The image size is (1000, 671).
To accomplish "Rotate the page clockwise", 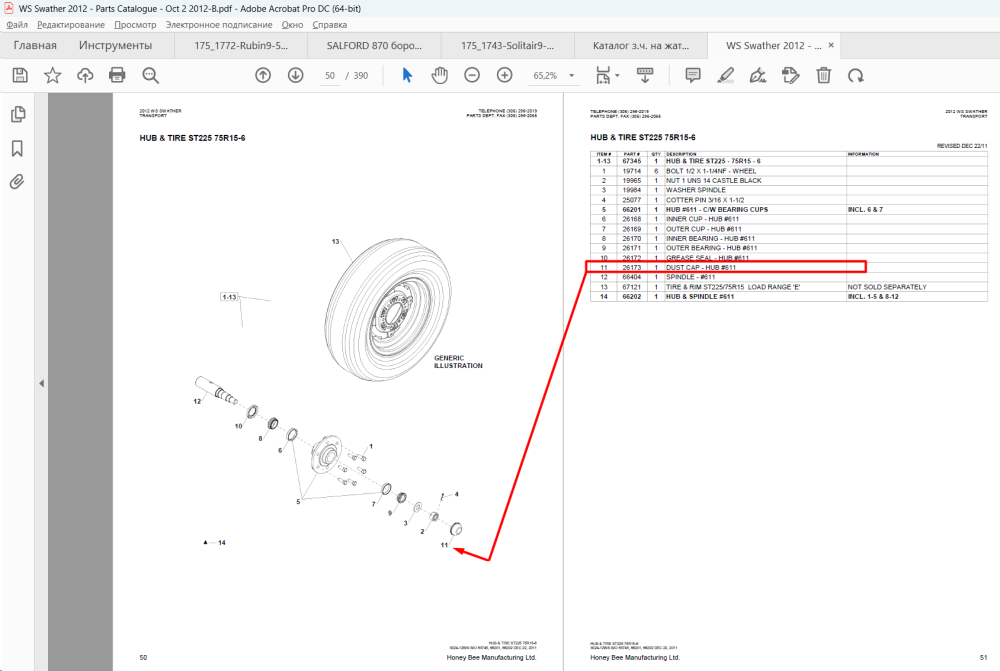I will click(x=856, y=75).
